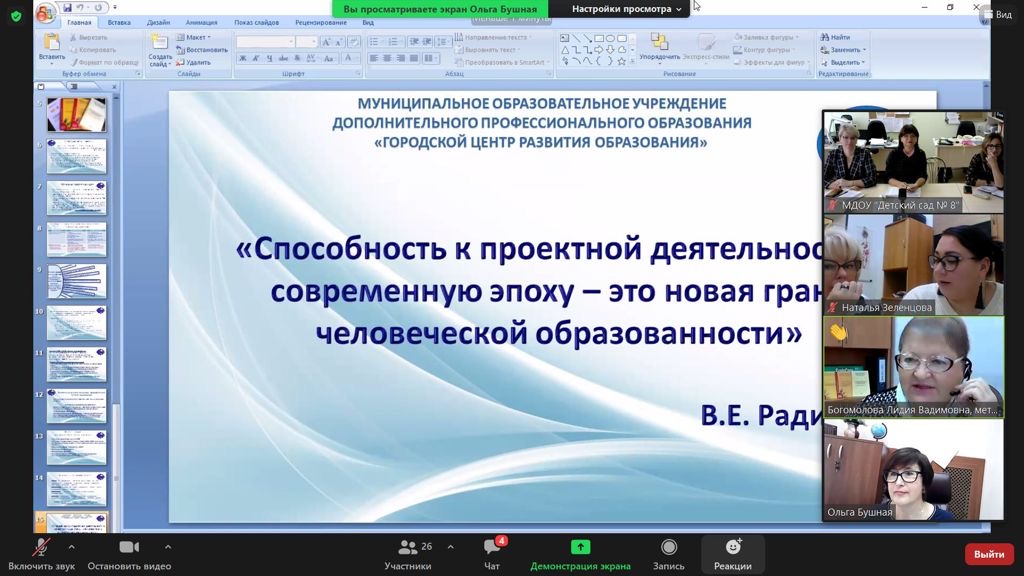The image size is (1024, 576).
Task: Open audio options arrow beside microphone
Action: pyautogui.click(x=71, y=547)
